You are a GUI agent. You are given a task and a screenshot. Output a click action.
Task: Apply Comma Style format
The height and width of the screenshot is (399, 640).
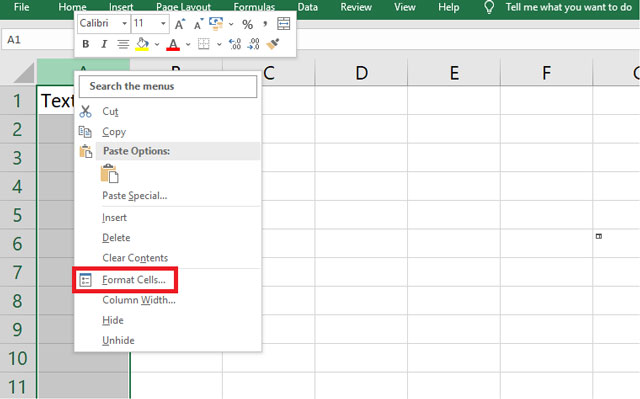click(x=265, y=24)
